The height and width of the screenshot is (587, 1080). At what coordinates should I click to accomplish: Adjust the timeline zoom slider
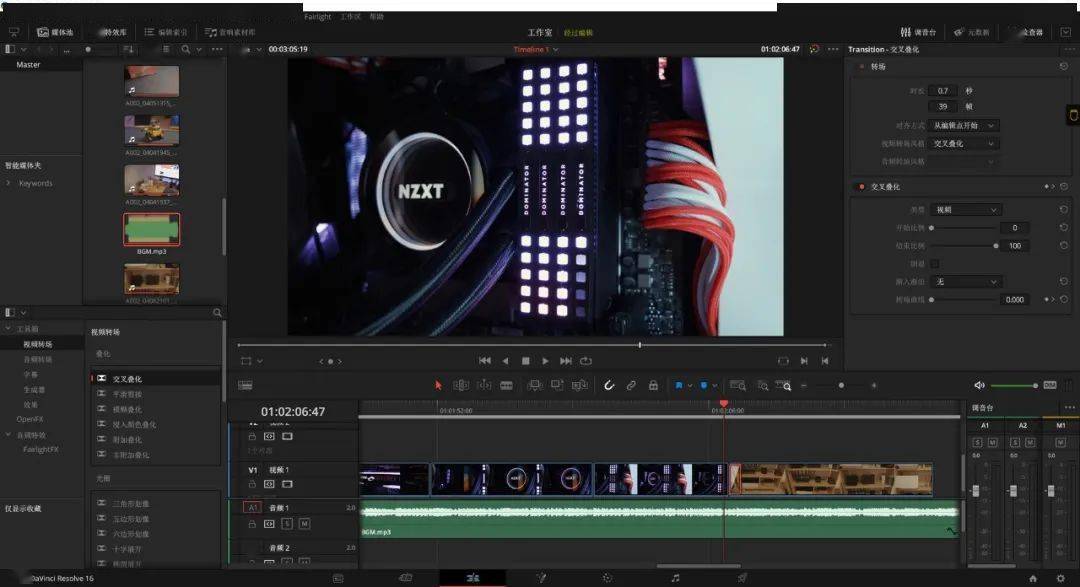[x=840, y=385]
